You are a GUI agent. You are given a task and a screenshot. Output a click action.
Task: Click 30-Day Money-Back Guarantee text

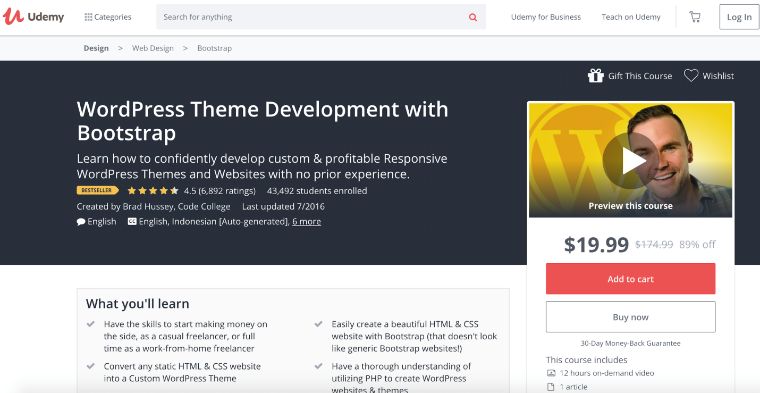point(630,344)
